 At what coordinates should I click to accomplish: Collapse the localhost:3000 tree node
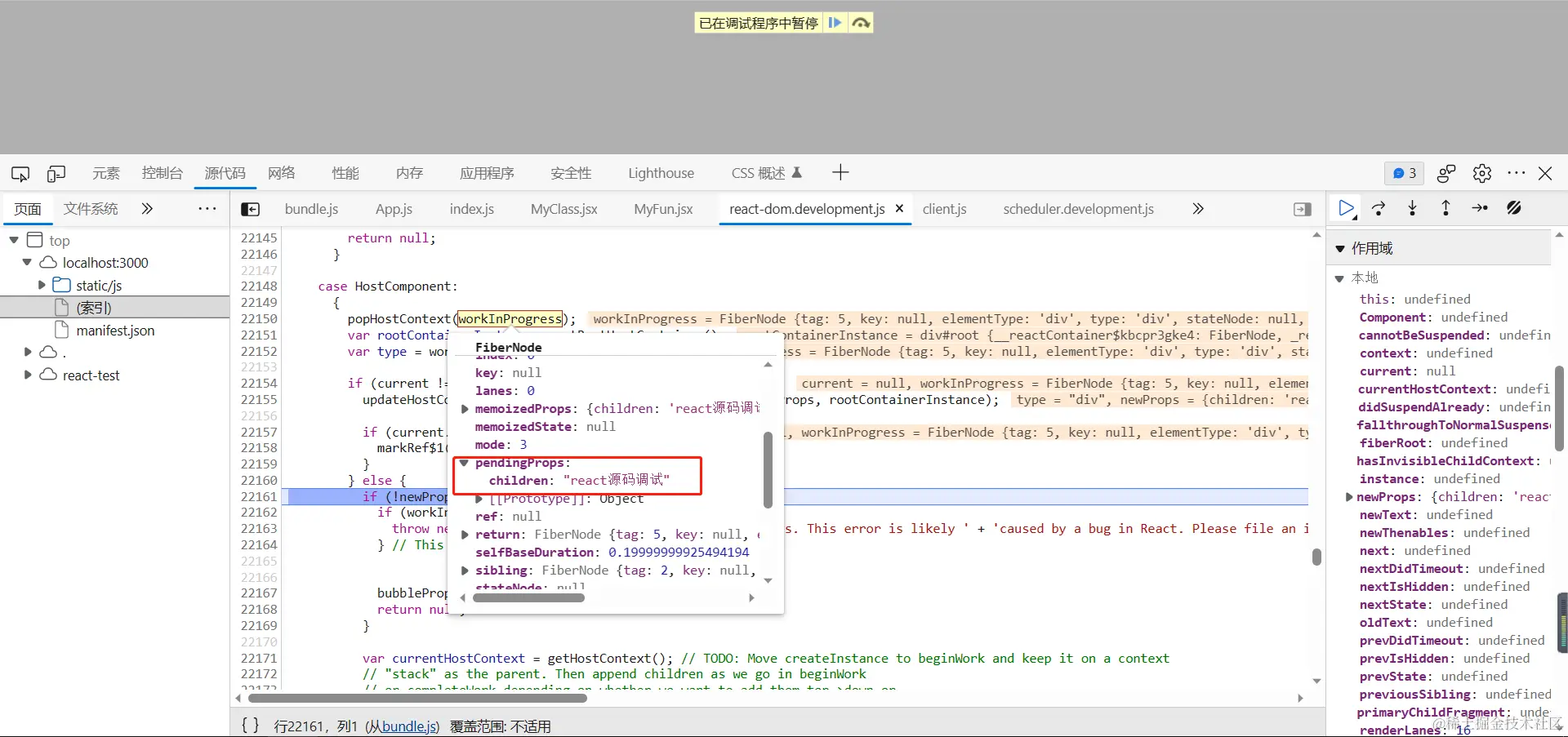tap(27, 262)
